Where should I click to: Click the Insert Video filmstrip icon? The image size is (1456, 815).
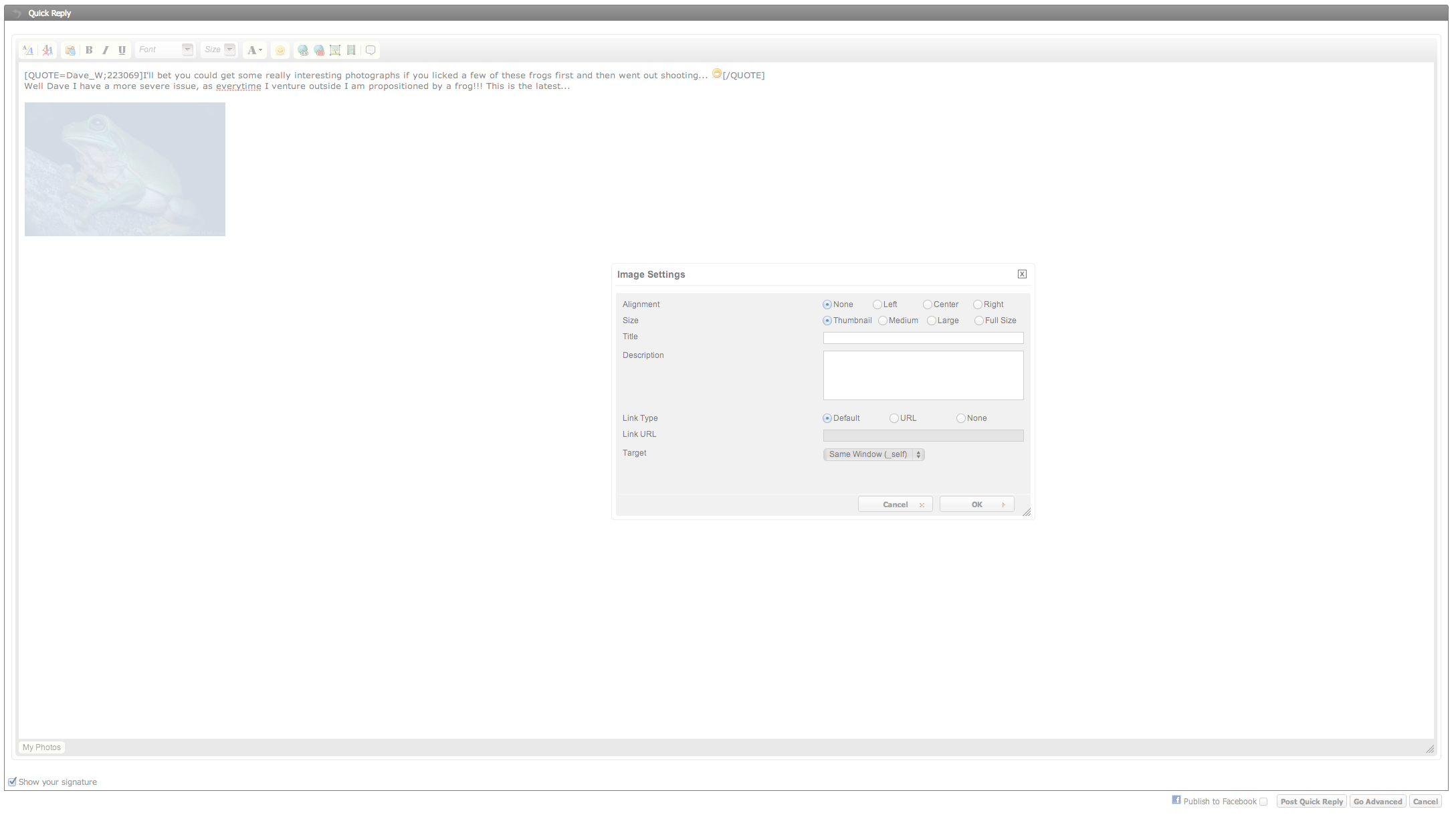point(351,50)
